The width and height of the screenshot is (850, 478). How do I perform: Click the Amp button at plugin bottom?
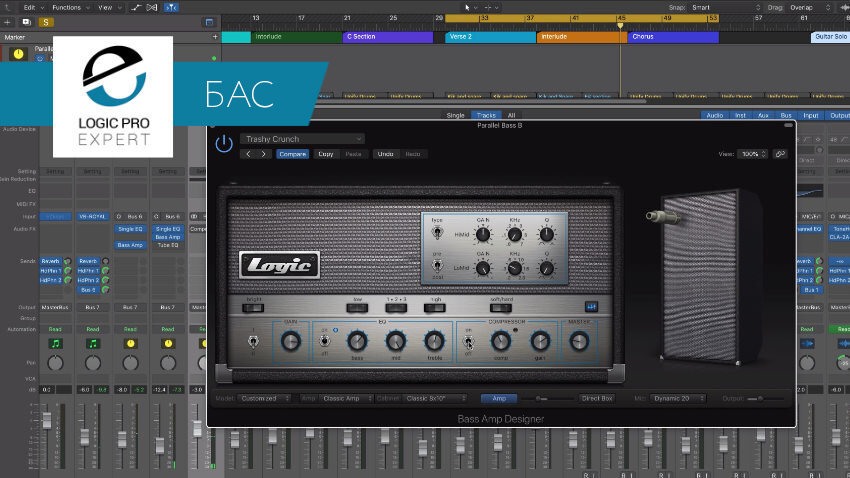point(499,398)
